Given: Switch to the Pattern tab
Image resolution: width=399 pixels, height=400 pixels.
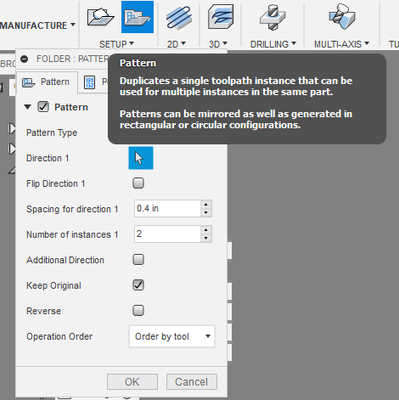Looking at the screenshot, I should click(47, 82).
